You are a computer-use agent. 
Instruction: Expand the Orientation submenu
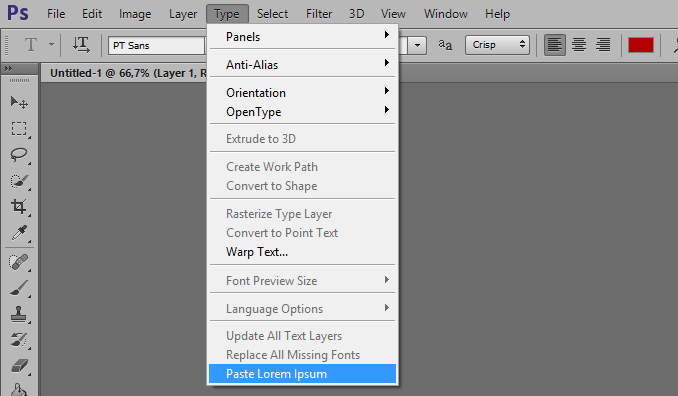(x=303, y=93)
